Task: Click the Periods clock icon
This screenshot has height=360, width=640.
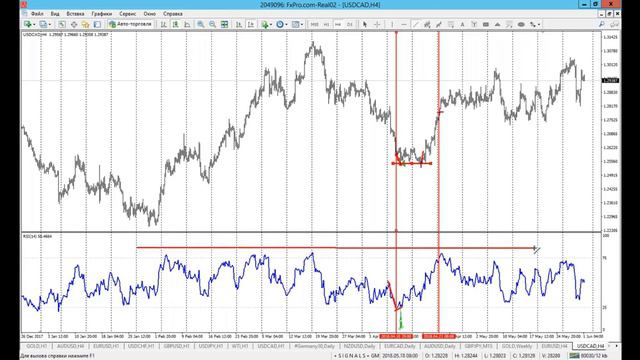Action: click(280, 24)
